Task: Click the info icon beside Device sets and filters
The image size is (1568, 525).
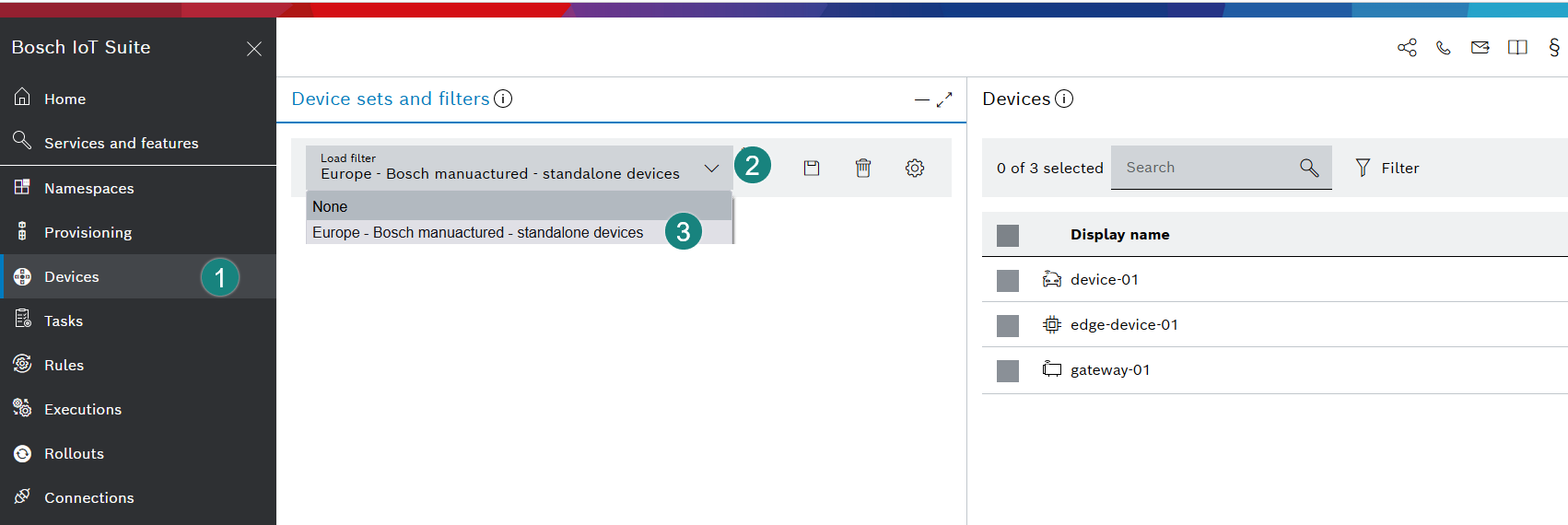Action: (x=503, y=99)
